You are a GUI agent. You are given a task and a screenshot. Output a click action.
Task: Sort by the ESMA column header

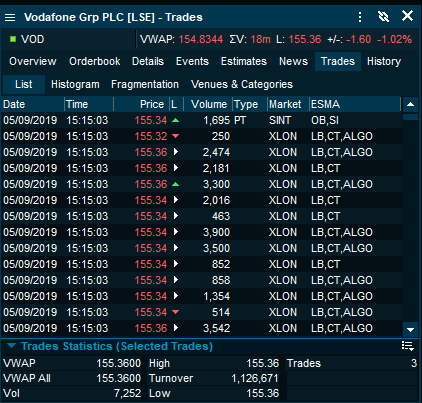(355, 104)
